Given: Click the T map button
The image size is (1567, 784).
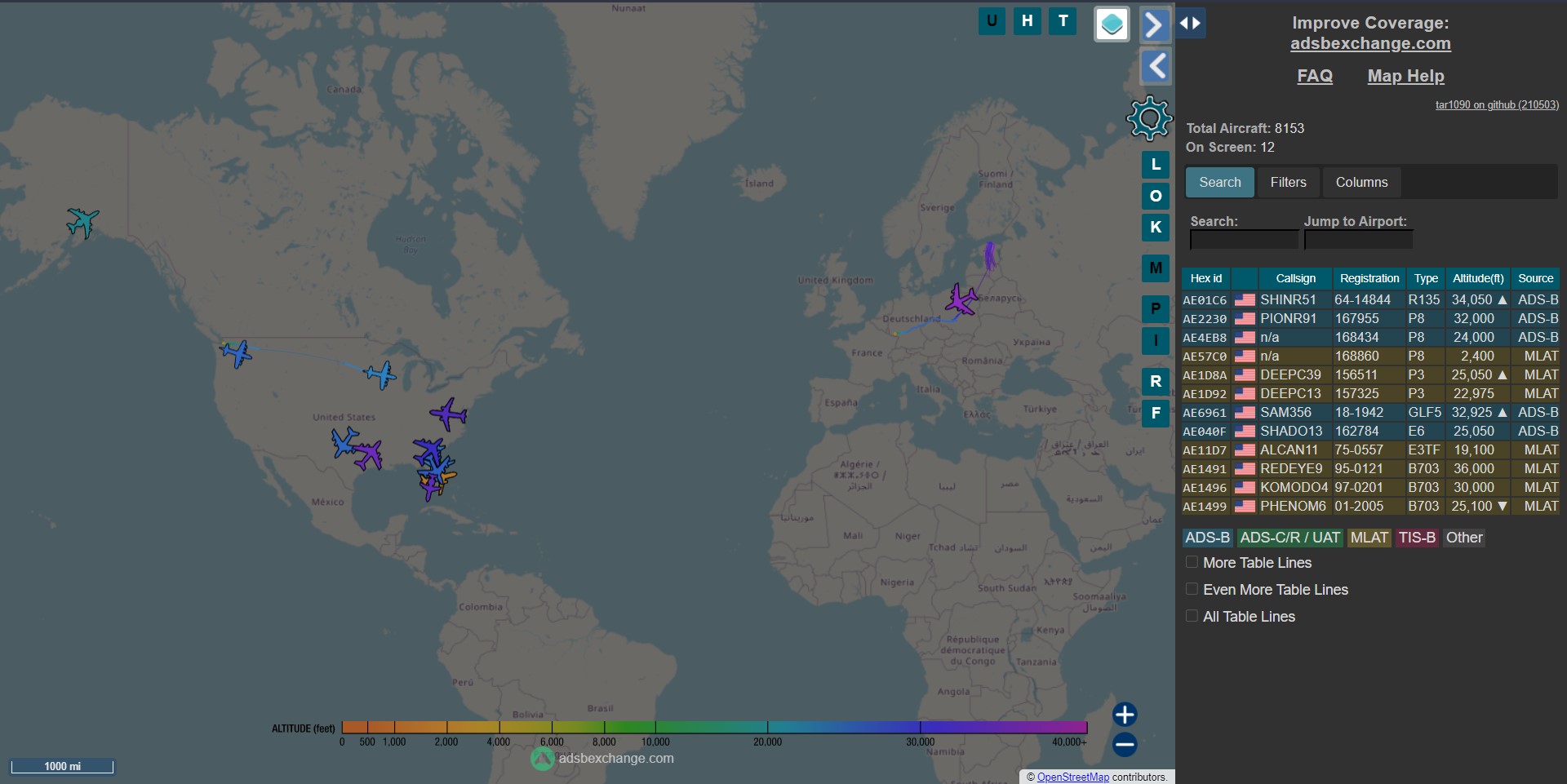Looking at the screenshot, I should pyautogui.click(x=1063, y=21).
